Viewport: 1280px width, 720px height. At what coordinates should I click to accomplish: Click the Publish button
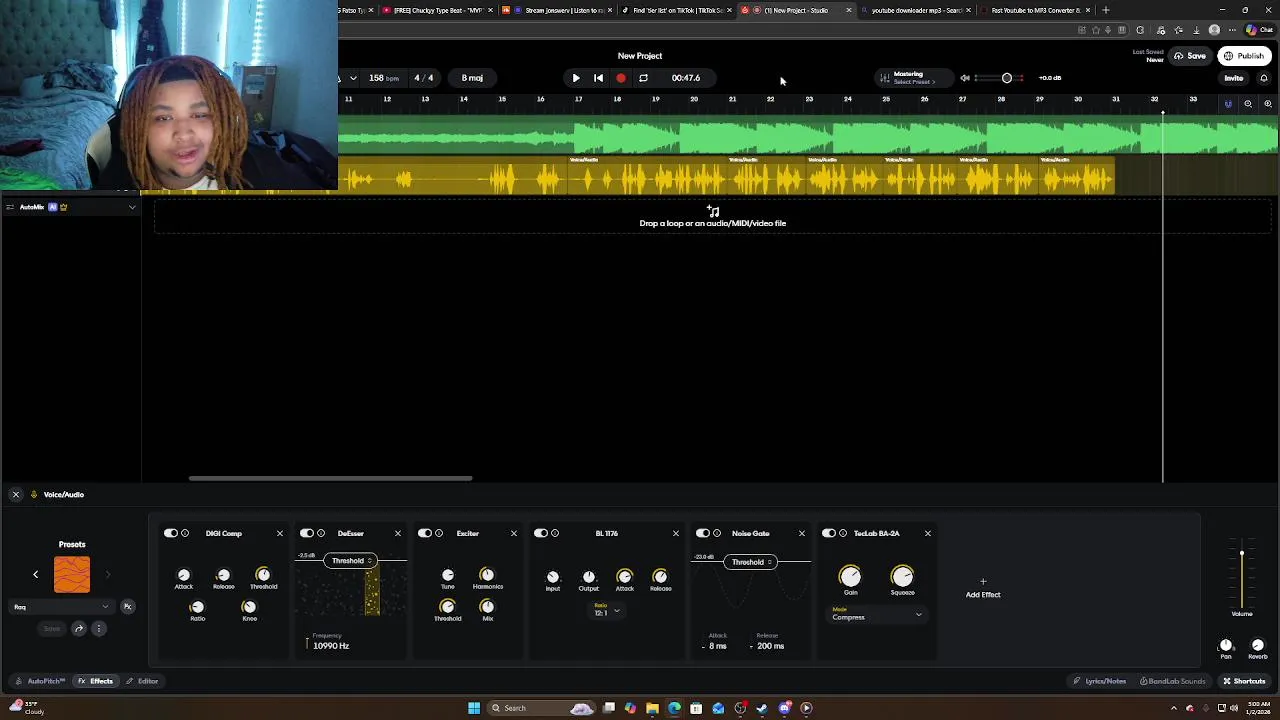[1245, 56]
